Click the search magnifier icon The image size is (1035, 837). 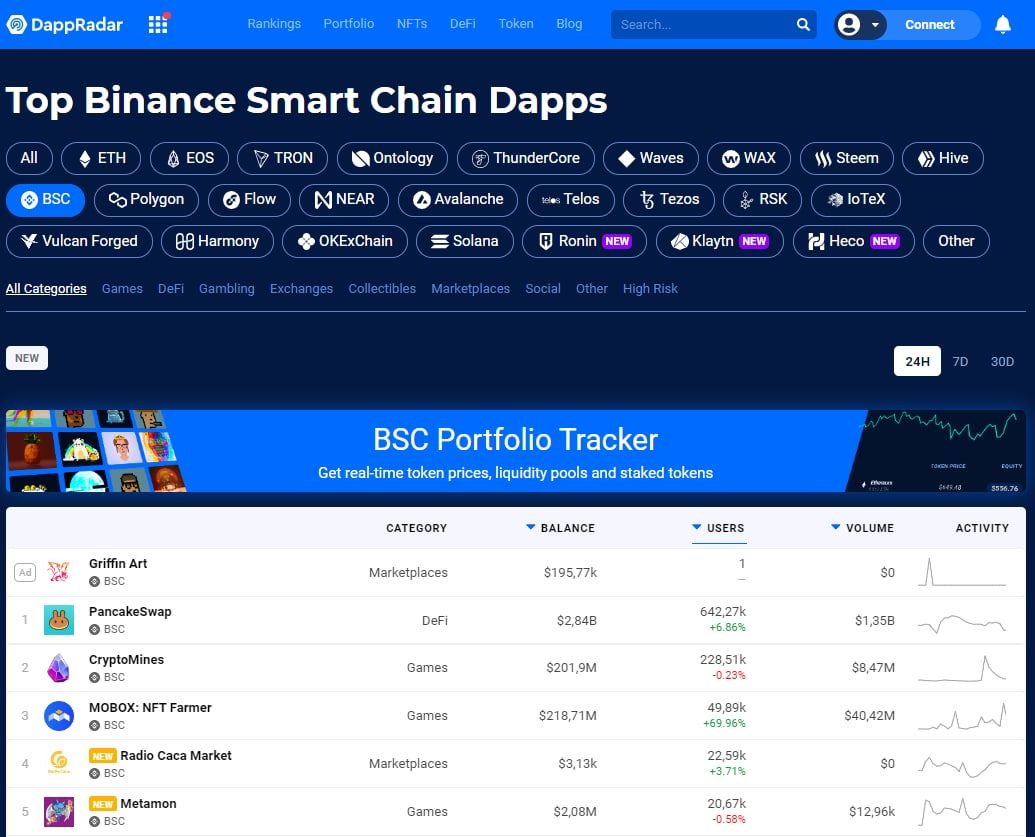pyautogui.click(x=803, y=24)
